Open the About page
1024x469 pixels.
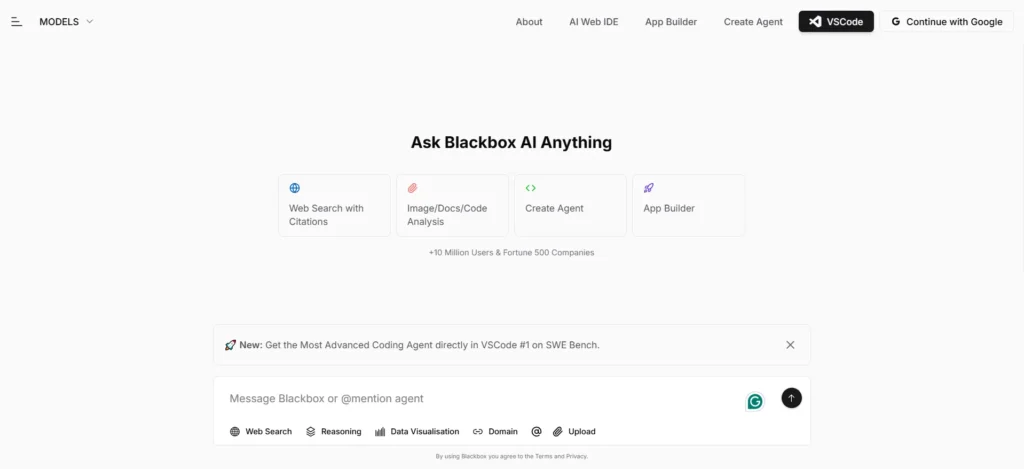[x=529, y=22]
